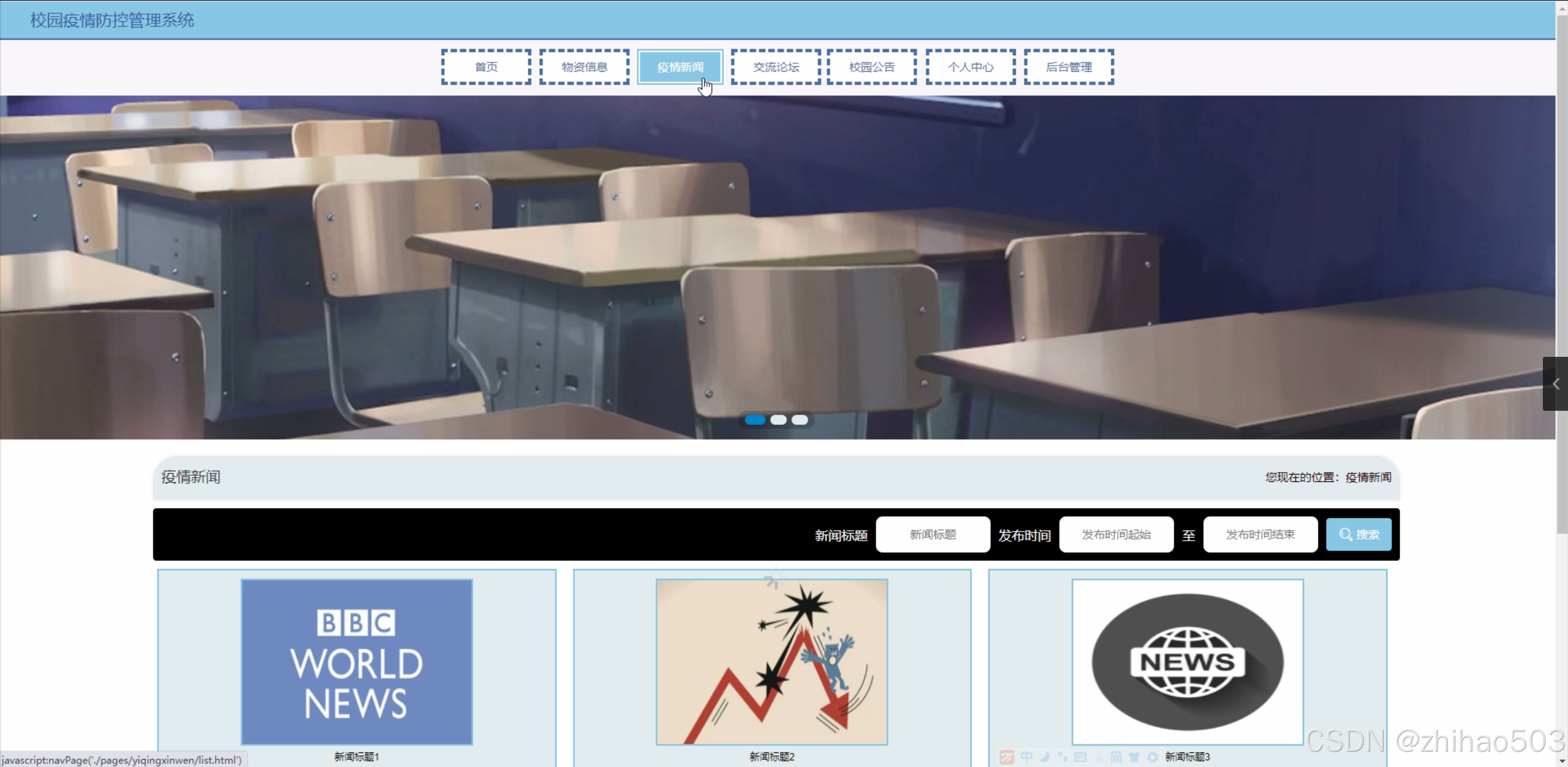Screen dimensions: 1568x767
Task: Click the Wubi IME logo icon
Action: pyautogui.click(x=1007, y=757)
